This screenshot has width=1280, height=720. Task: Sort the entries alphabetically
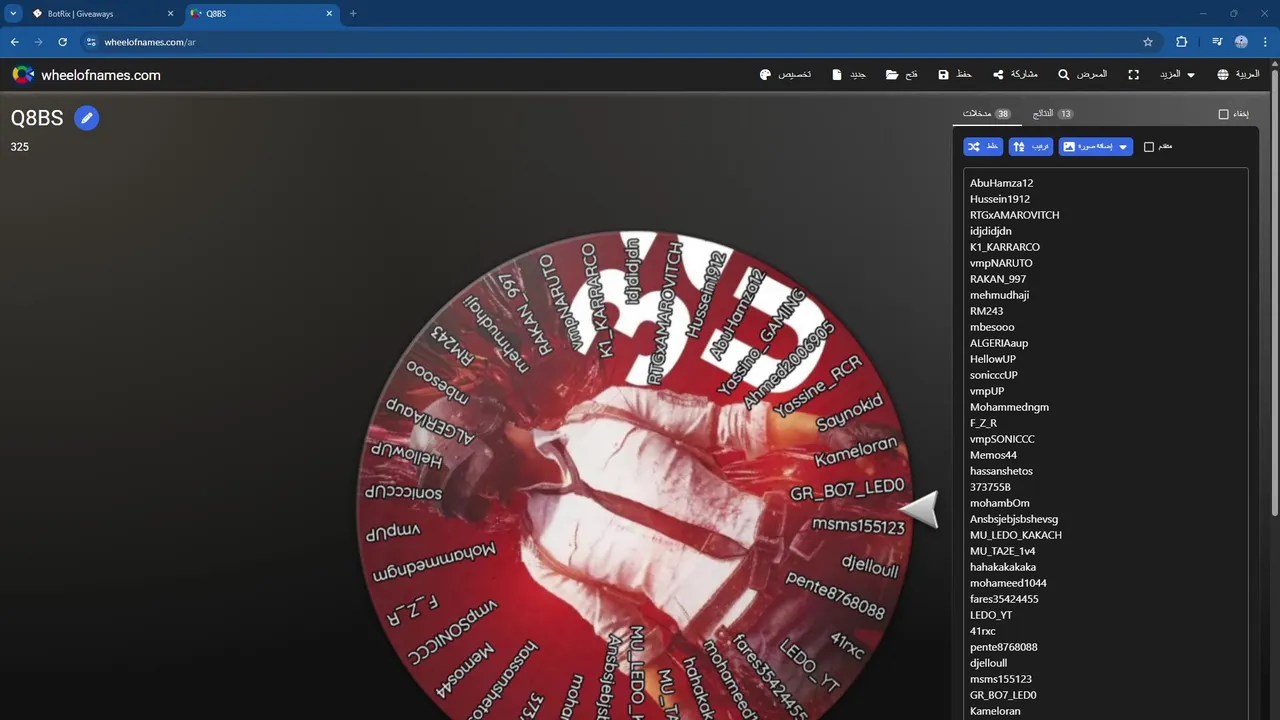tap(1031, 147)
